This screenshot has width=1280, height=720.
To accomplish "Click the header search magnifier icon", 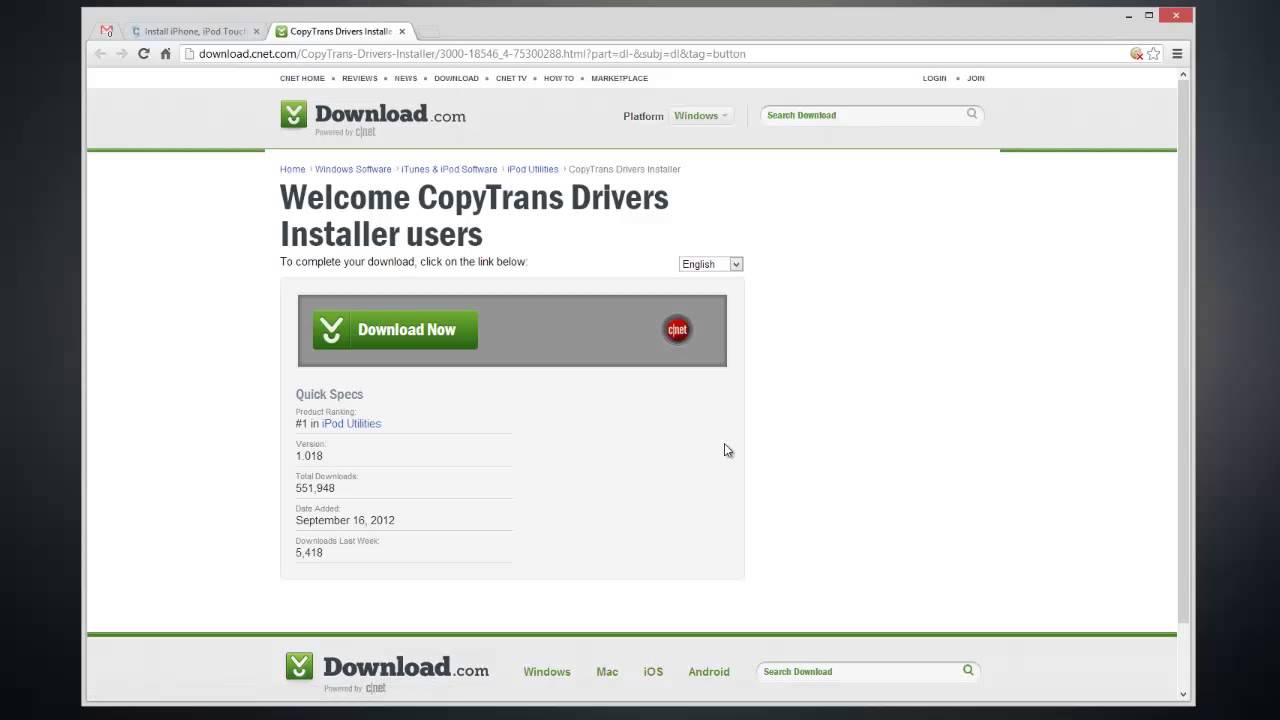I will click(971, 114).
